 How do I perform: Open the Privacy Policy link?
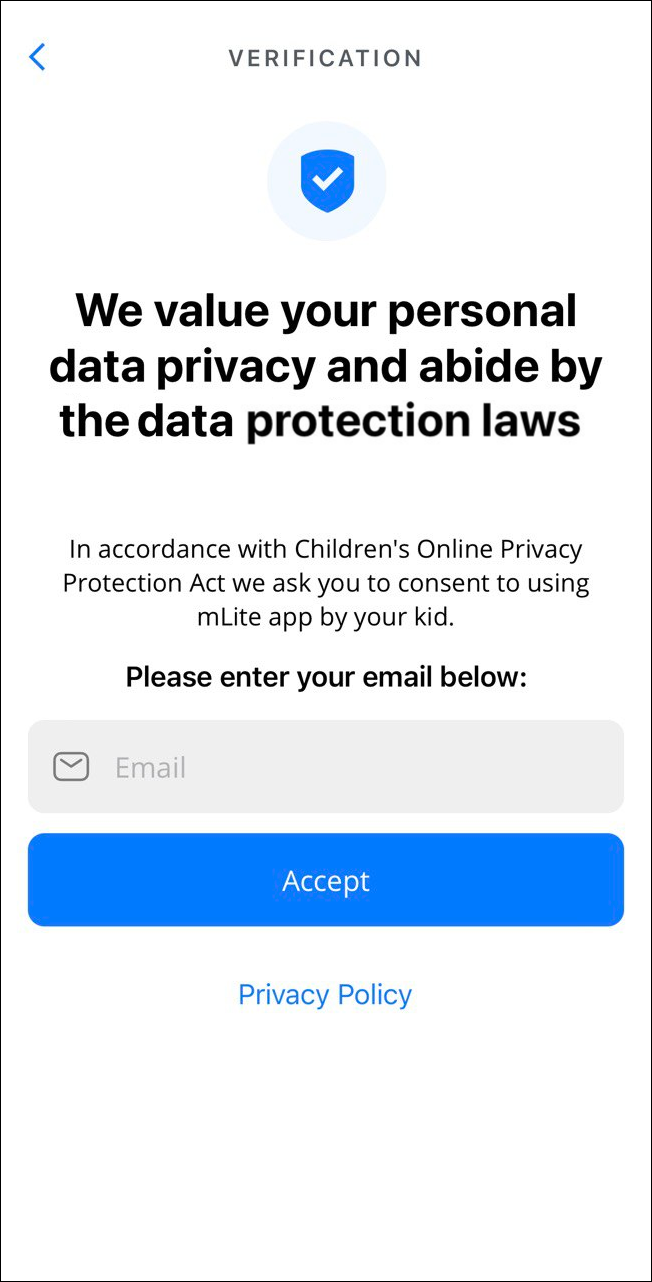[325, 994]
